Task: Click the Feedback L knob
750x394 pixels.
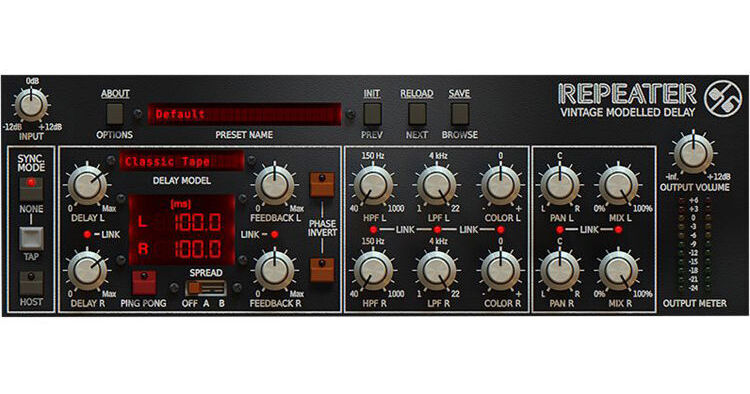Action: point(275,186)
